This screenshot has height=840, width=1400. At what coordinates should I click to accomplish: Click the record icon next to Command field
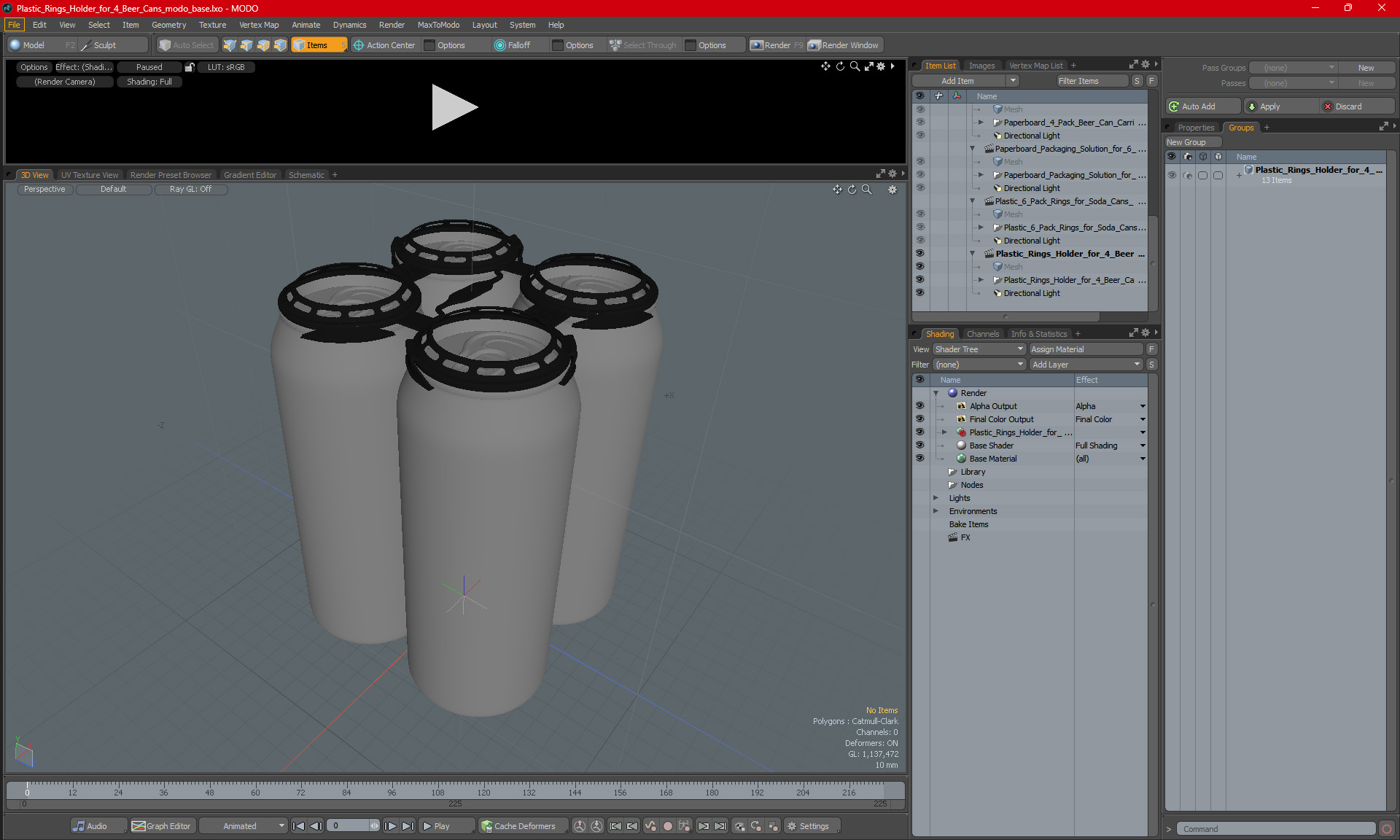coord(1387,829)
